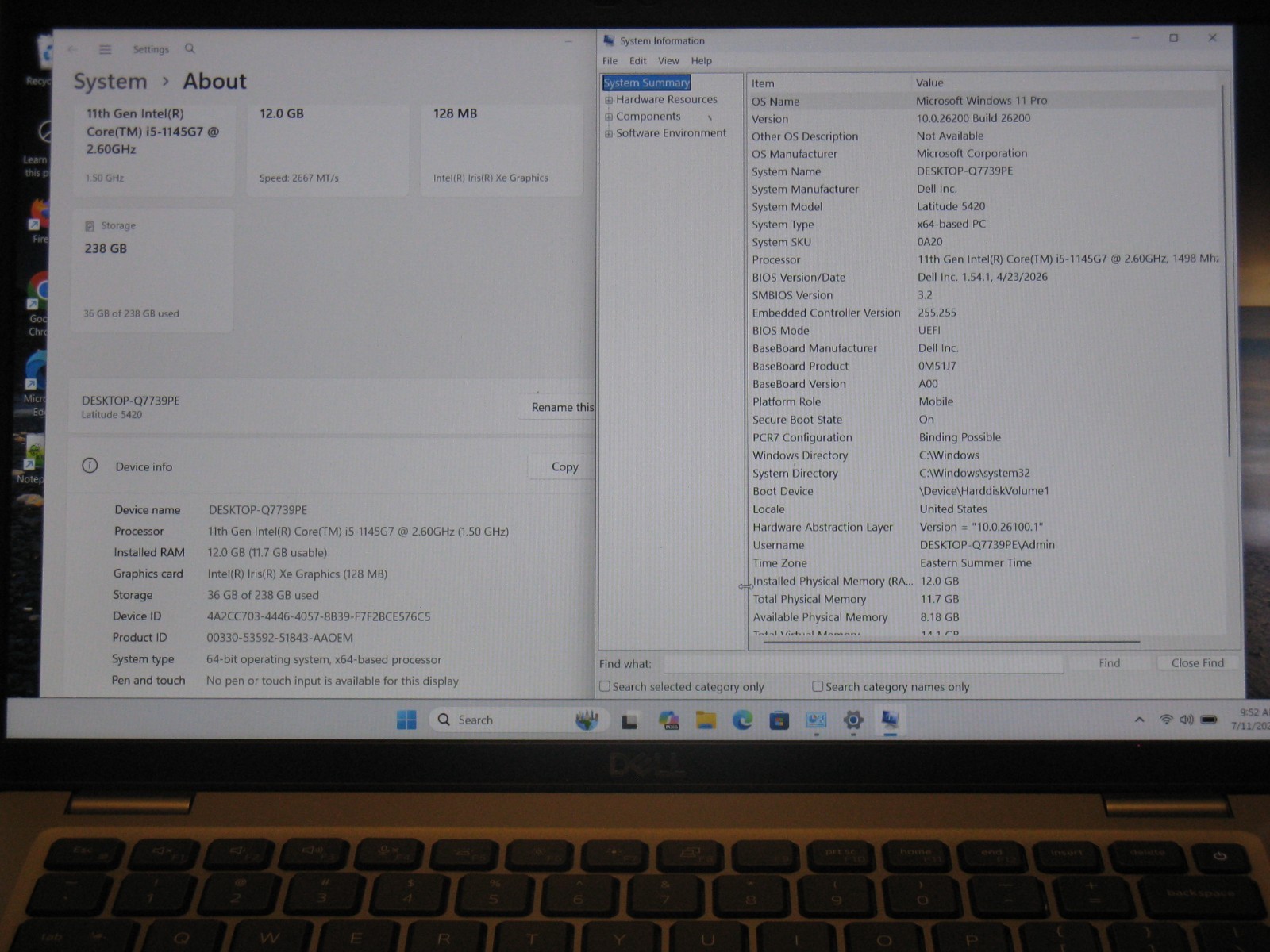Click the Product ID value text
Screen dimensions: 1270x952
point(279,638)
